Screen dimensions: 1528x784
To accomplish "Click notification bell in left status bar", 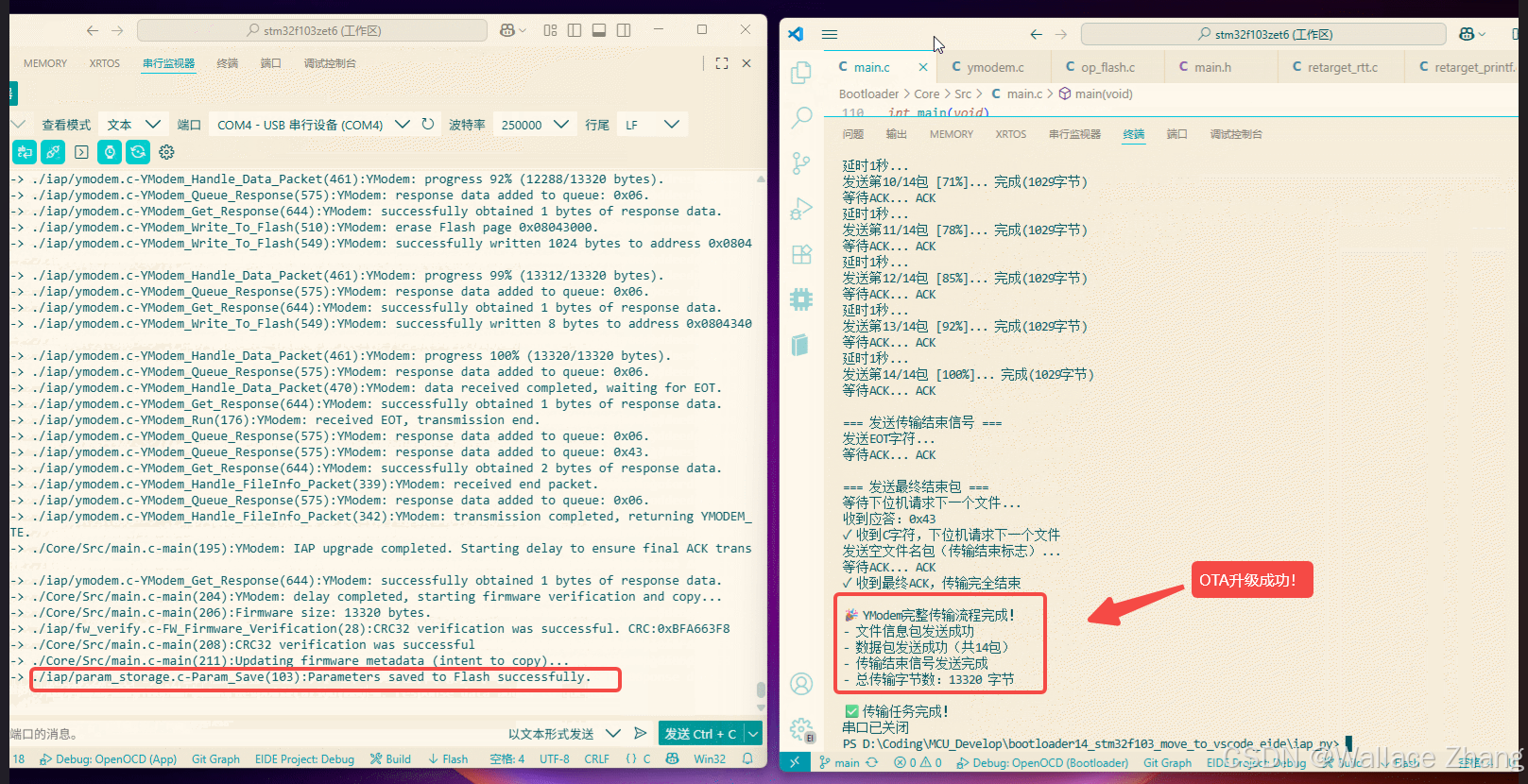I will [x=747, y=758].
